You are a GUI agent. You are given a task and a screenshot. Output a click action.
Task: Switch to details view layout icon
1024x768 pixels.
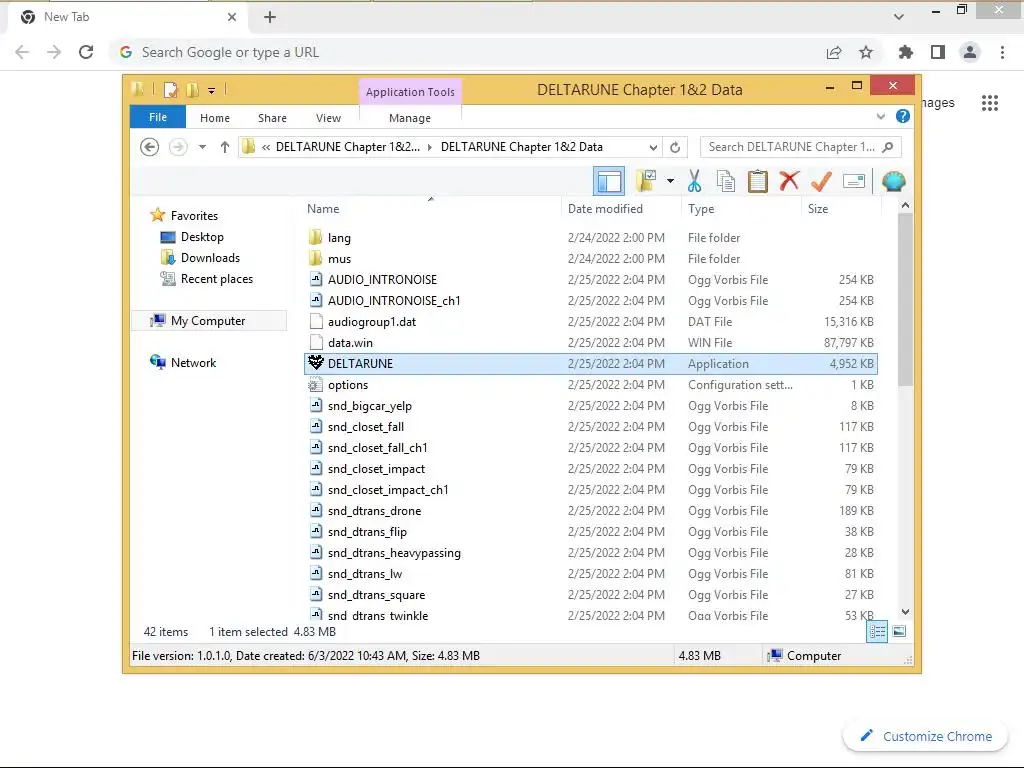point(877,632)
